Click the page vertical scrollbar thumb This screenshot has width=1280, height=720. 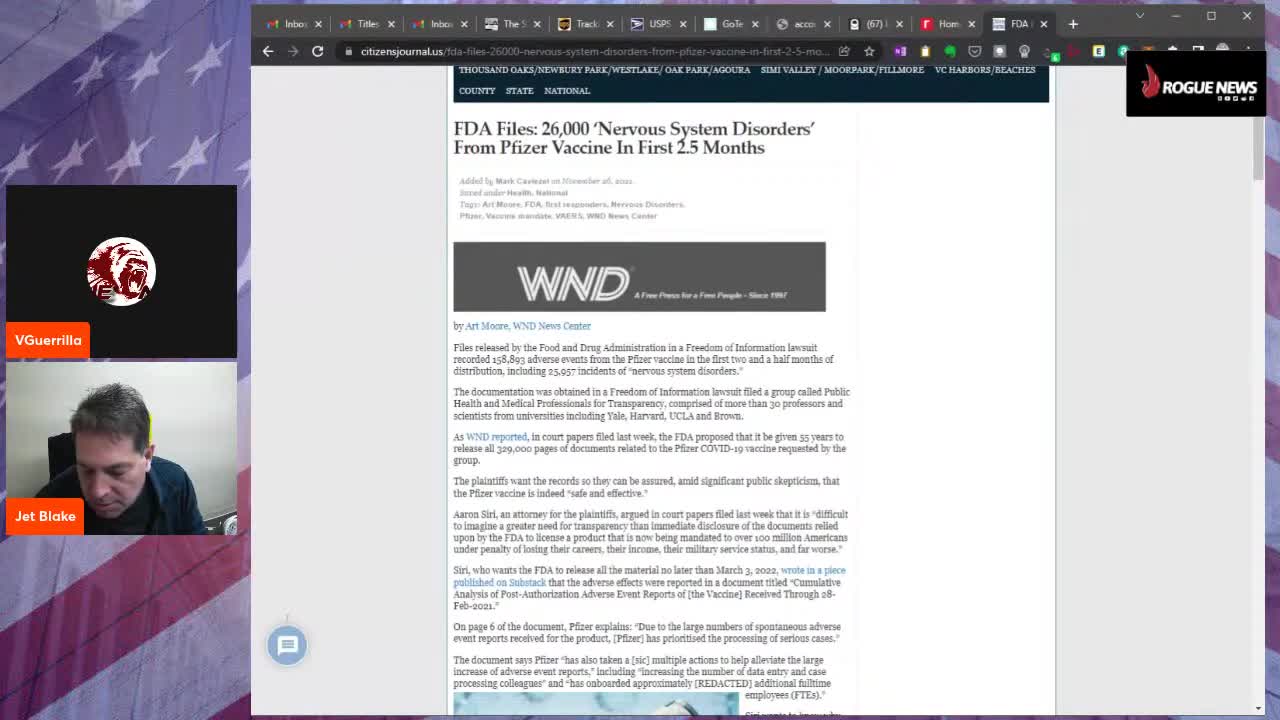click(x=1258, y=148)
